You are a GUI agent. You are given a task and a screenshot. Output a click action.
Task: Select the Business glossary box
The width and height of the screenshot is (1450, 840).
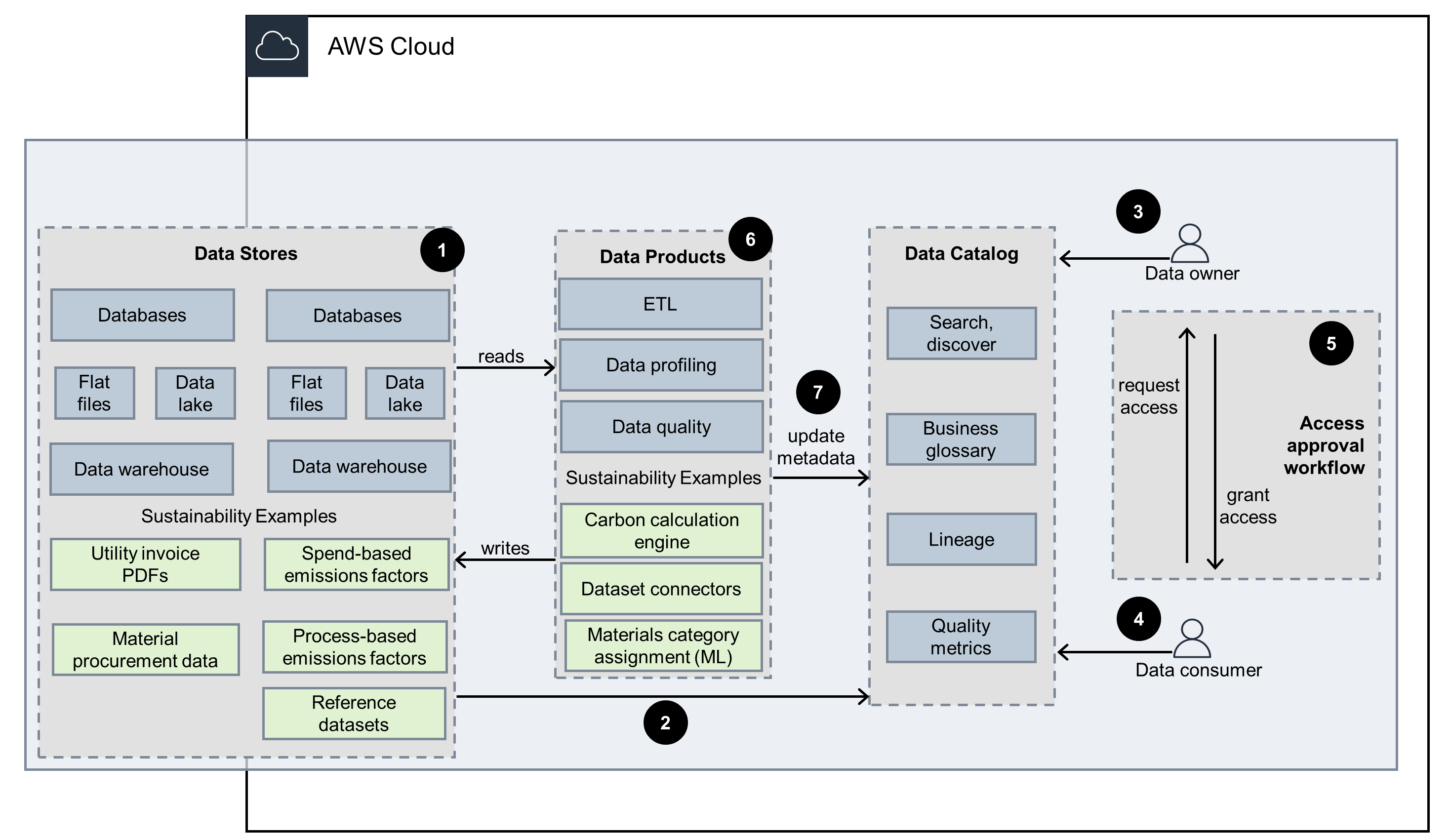tap(962, 439)
